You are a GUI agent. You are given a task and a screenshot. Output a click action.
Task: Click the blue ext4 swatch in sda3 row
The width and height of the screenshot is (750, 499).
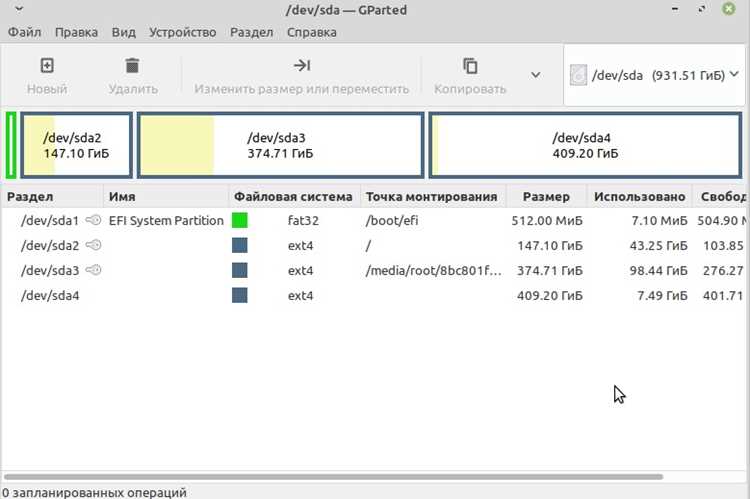click(240, 270)
